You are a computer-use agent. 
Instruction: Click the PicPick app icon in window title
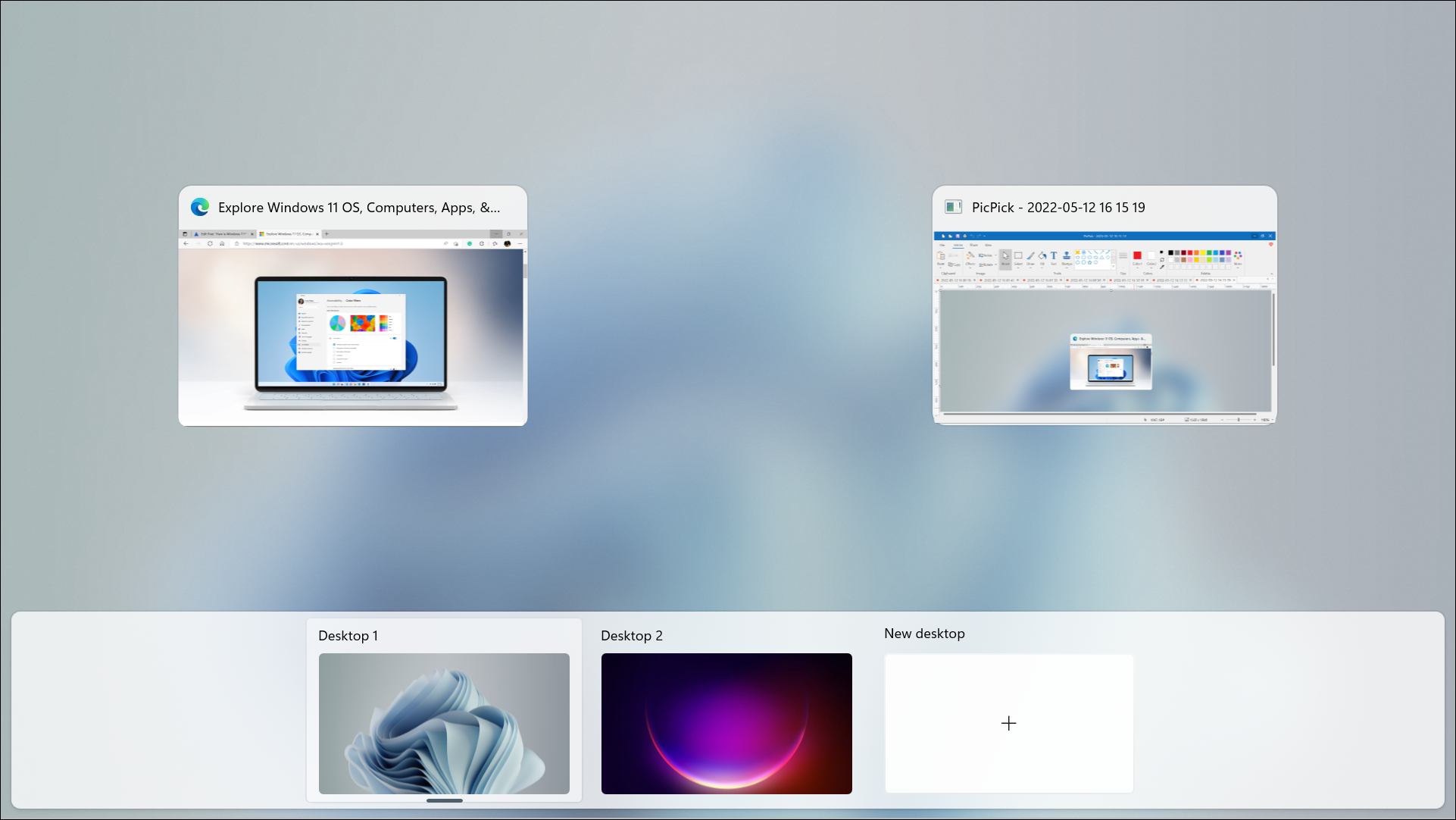pyautogui.click(x=953, y=207)
